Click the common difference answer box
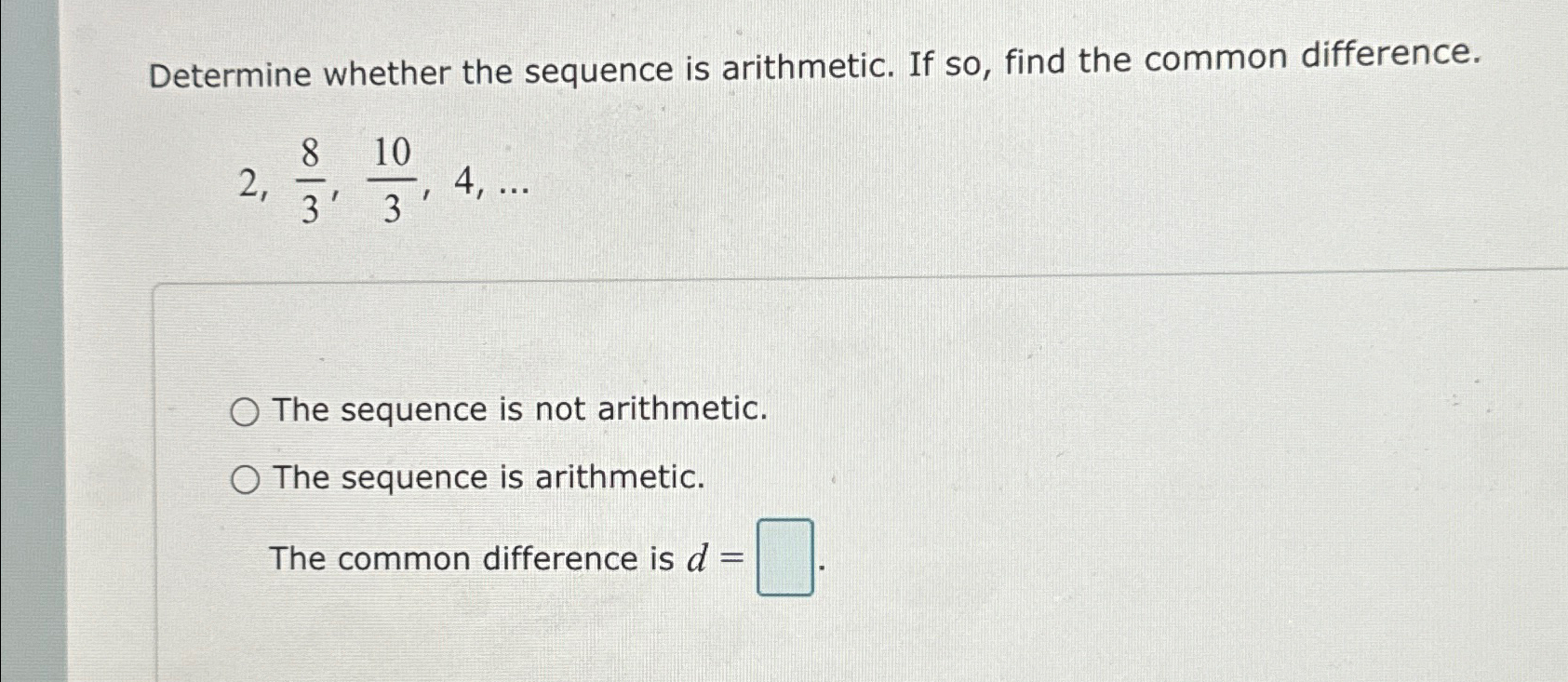This screenshot has height=682, width=1568. click(785, 557)
